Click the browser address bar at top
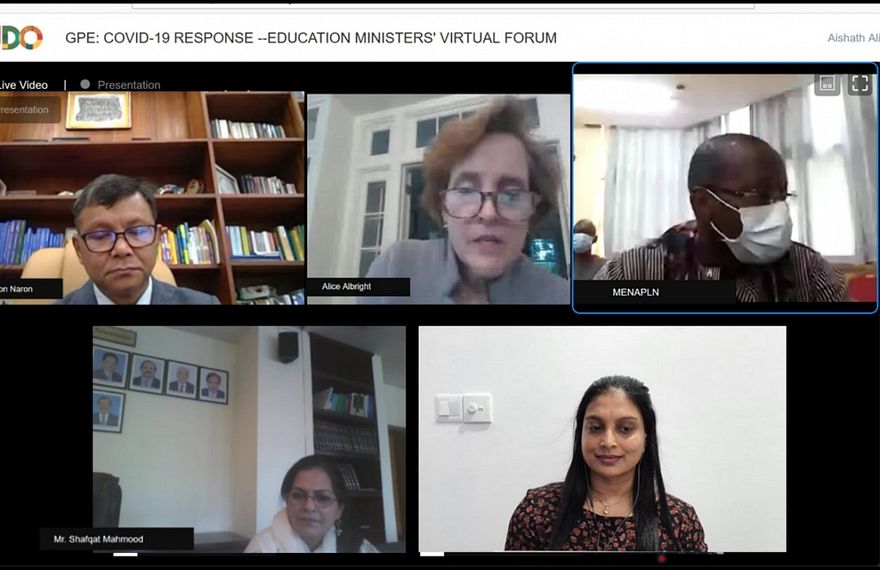This screenshot has width=880, height=570. coord(443,5)
